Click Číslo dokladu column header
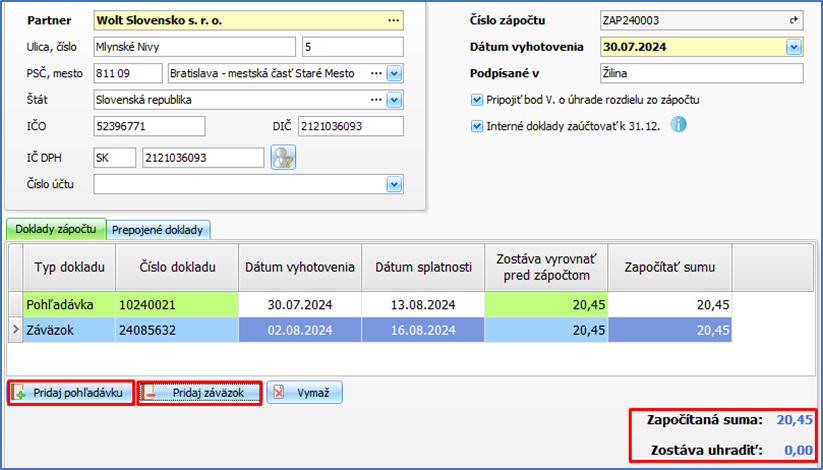The image size is (823, 470). coord(177,267)
